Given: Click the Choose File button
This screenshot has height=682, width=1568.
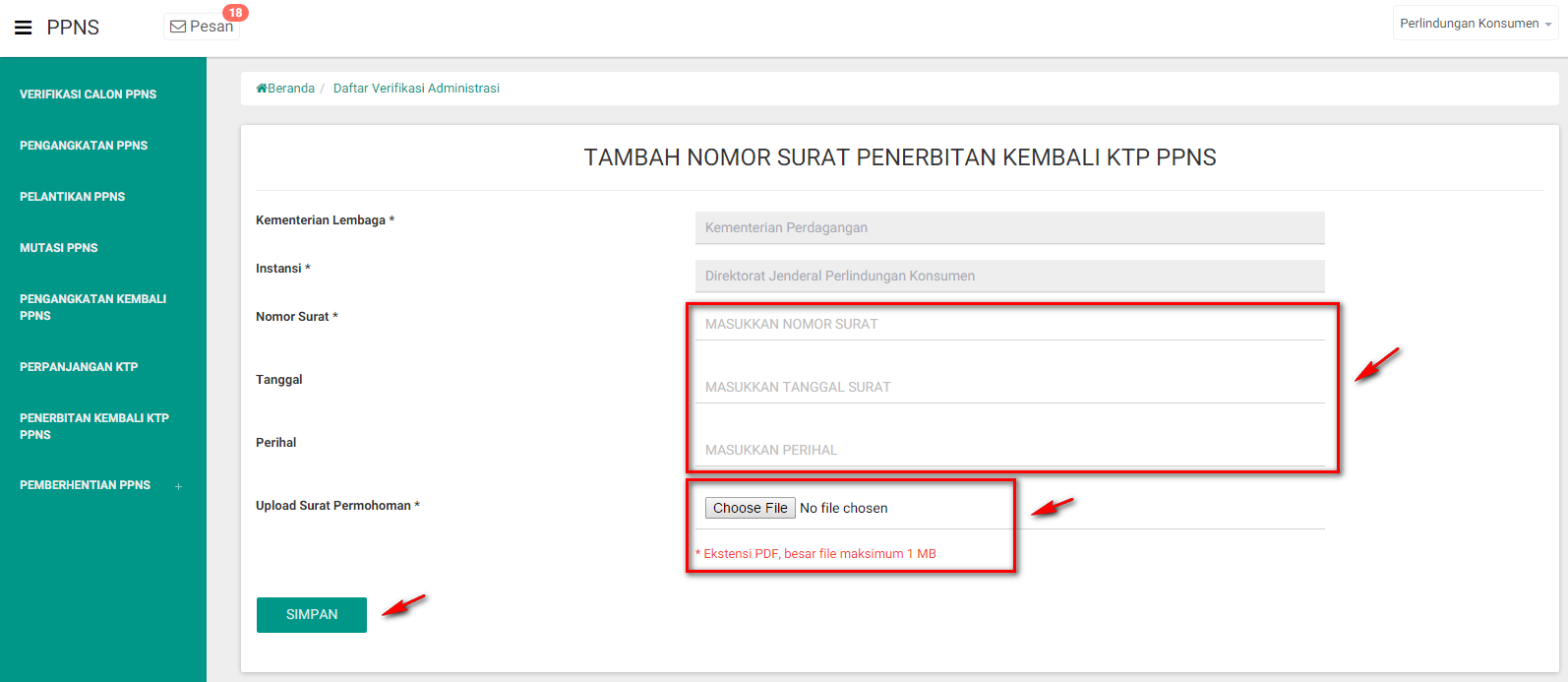Looking at the screenshot, I should tap(750, 508).
